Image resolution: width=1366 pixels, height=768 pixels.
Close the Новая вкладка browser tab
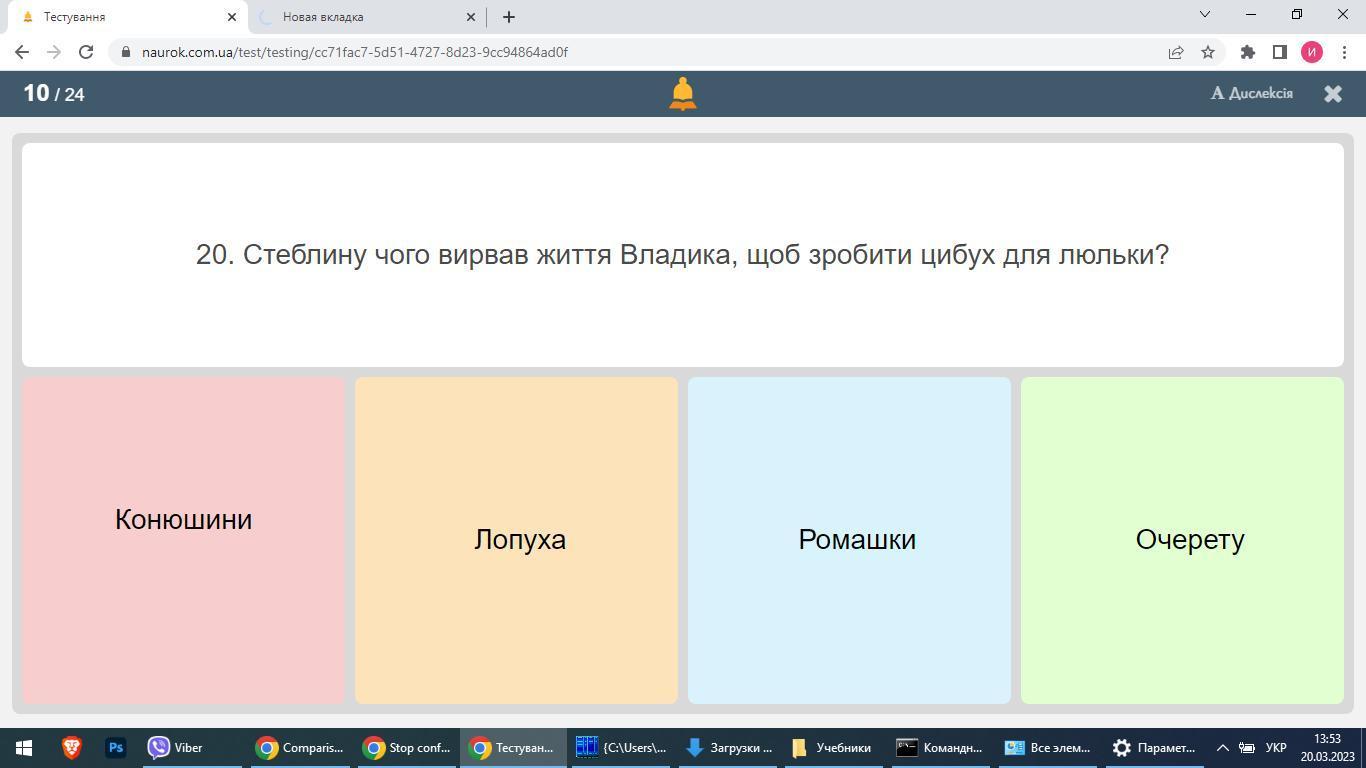[471, 17]
